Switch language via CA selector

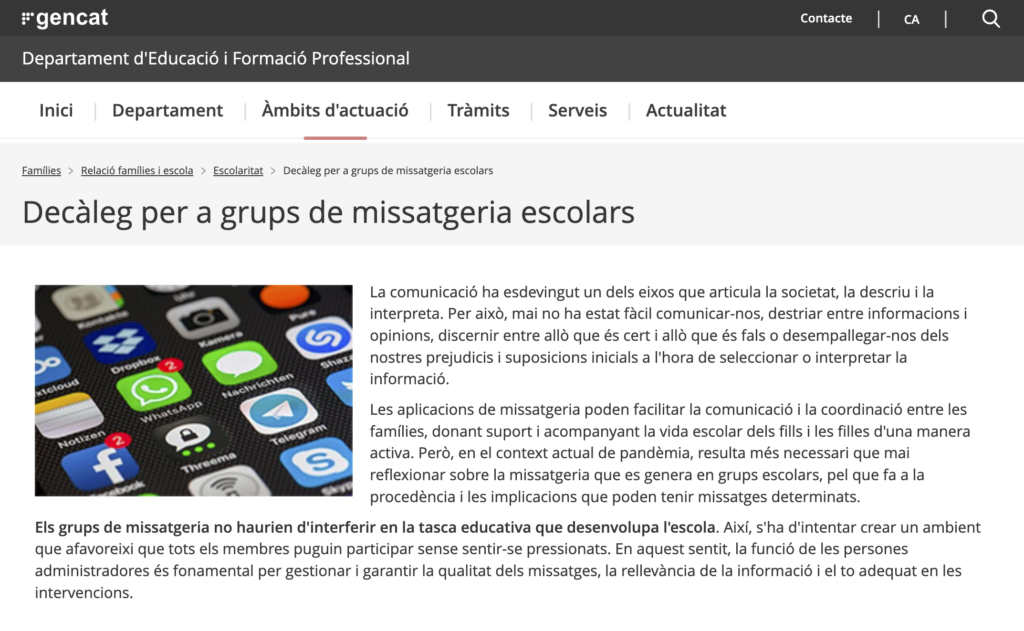coord(911,19)
